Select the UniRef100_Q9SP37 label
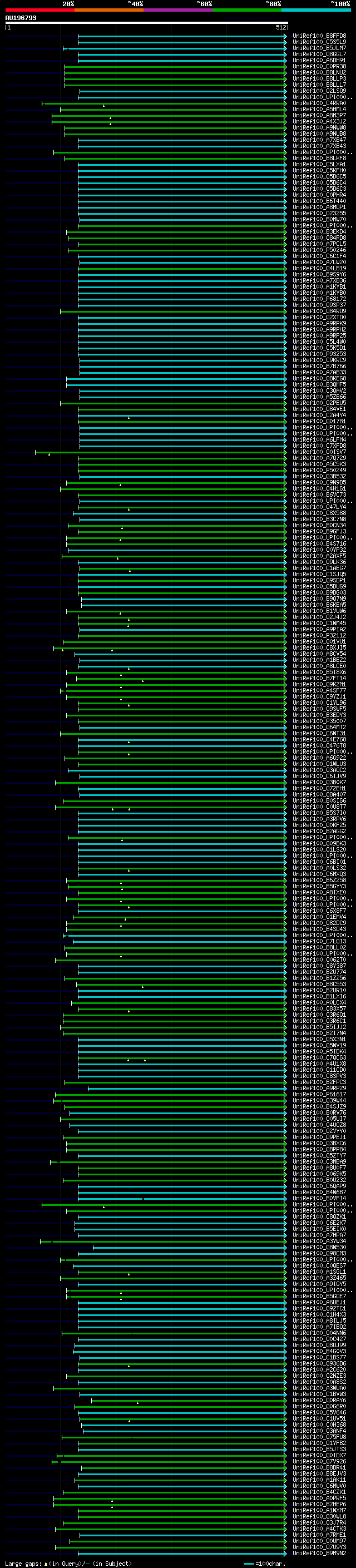 point(319,305)
